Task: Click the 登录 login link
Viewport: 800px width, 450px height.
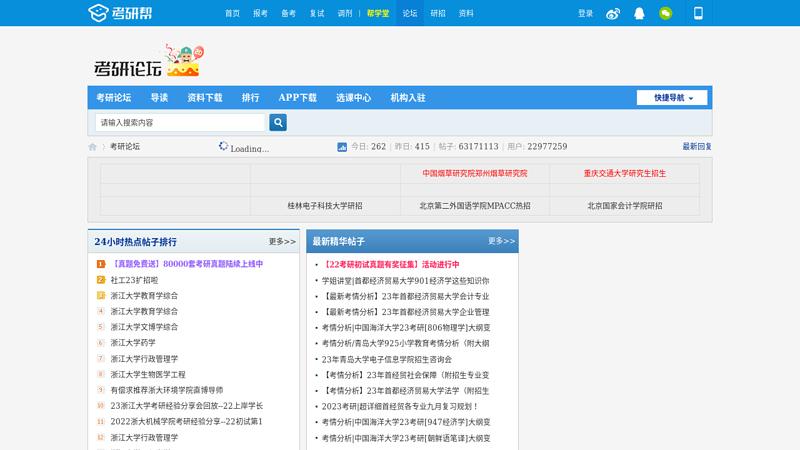Action: [x=585, y=13]
